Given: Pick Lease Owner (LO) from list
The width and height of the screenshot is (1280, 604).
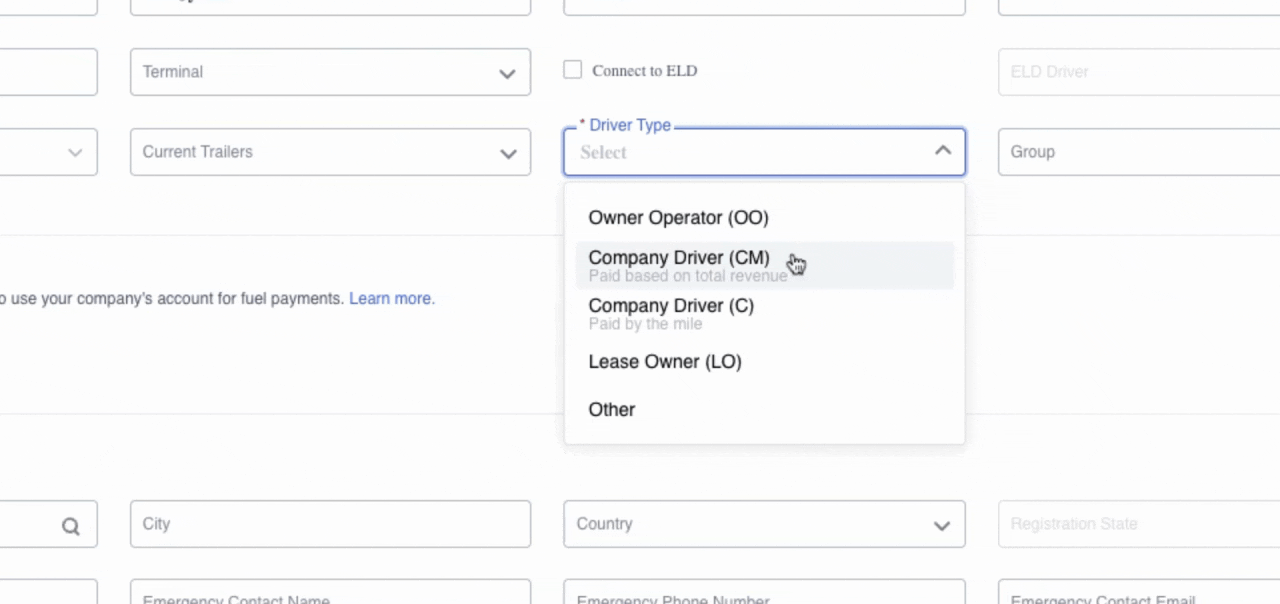Looking at the screenshot, I should tap(665, 362).
